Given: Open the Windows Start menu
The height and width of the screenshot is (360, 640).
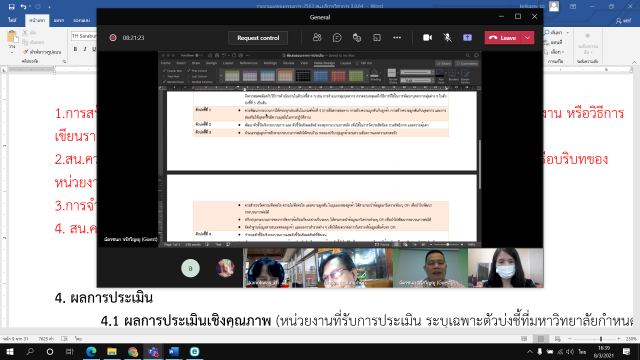Looking at the screenshot, I should (x=10, y=351).
